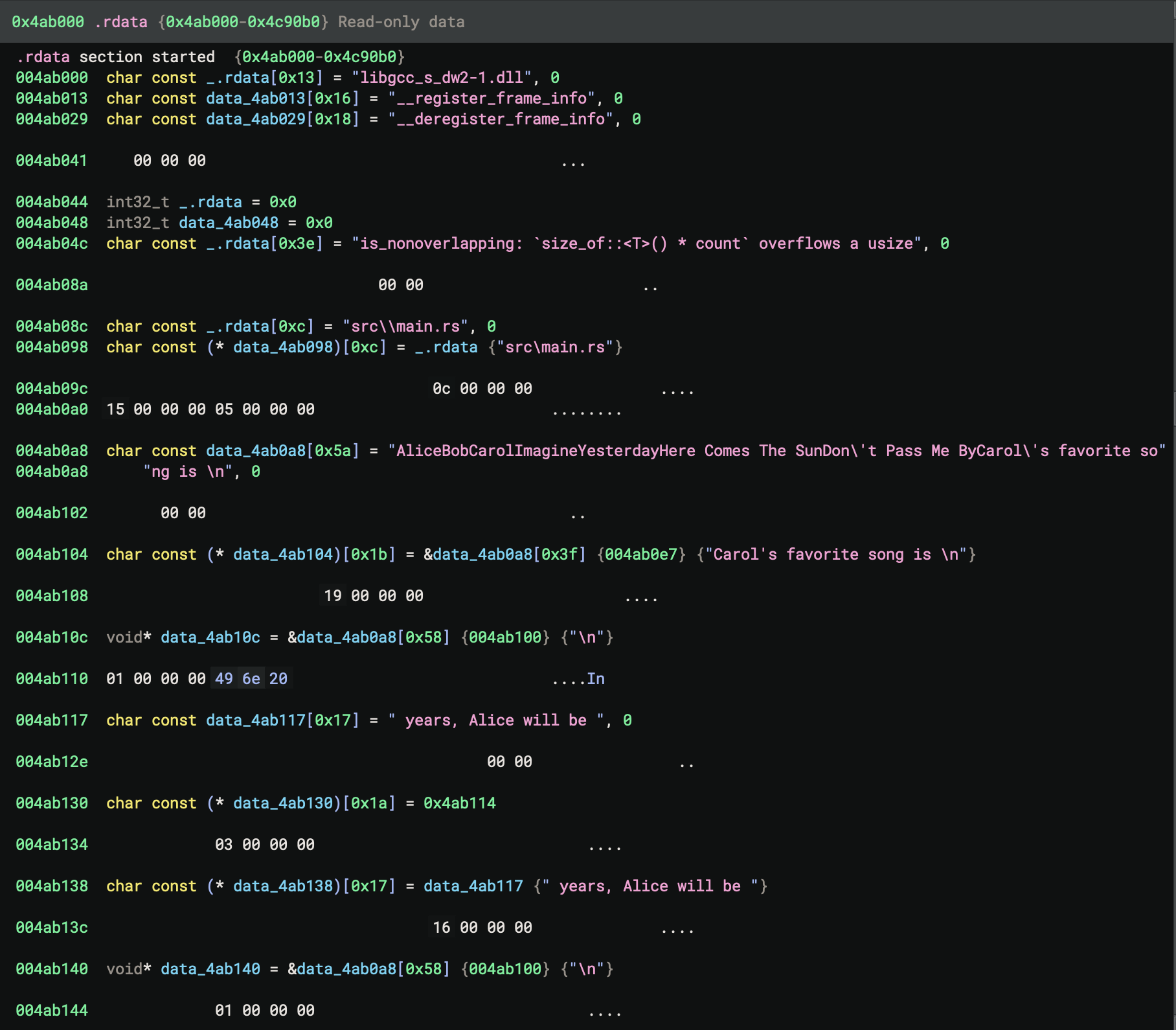Screen dimensions: 1176x1030
Task: Click the data_4ab10c void pointer symbol
Action: (x=210, y=637)
